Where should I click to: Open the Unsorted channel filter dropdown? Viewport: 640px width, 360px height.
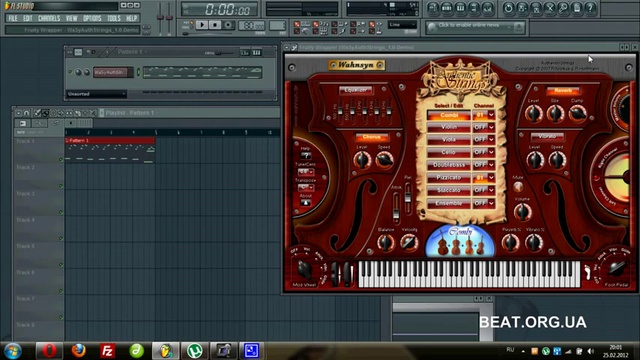pos(96,94)
